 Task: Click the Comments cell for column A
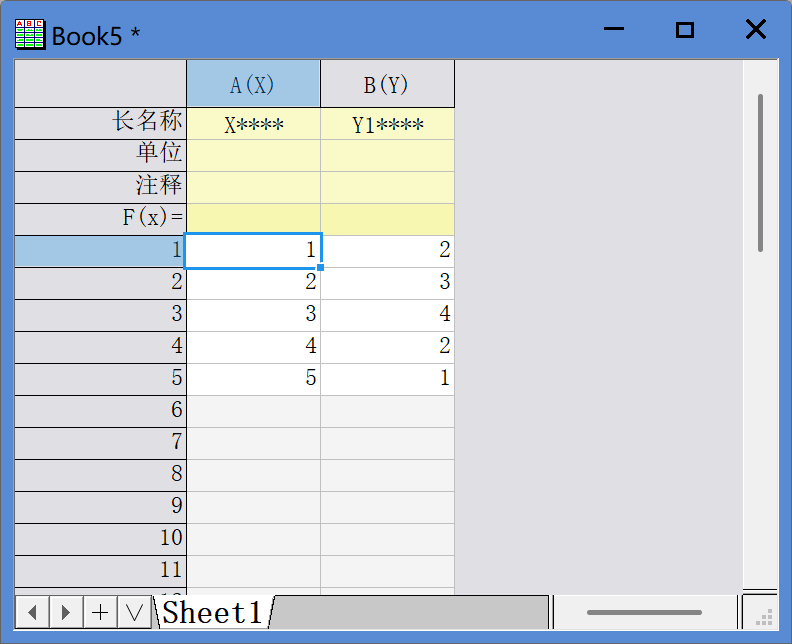tap(253, 187)
